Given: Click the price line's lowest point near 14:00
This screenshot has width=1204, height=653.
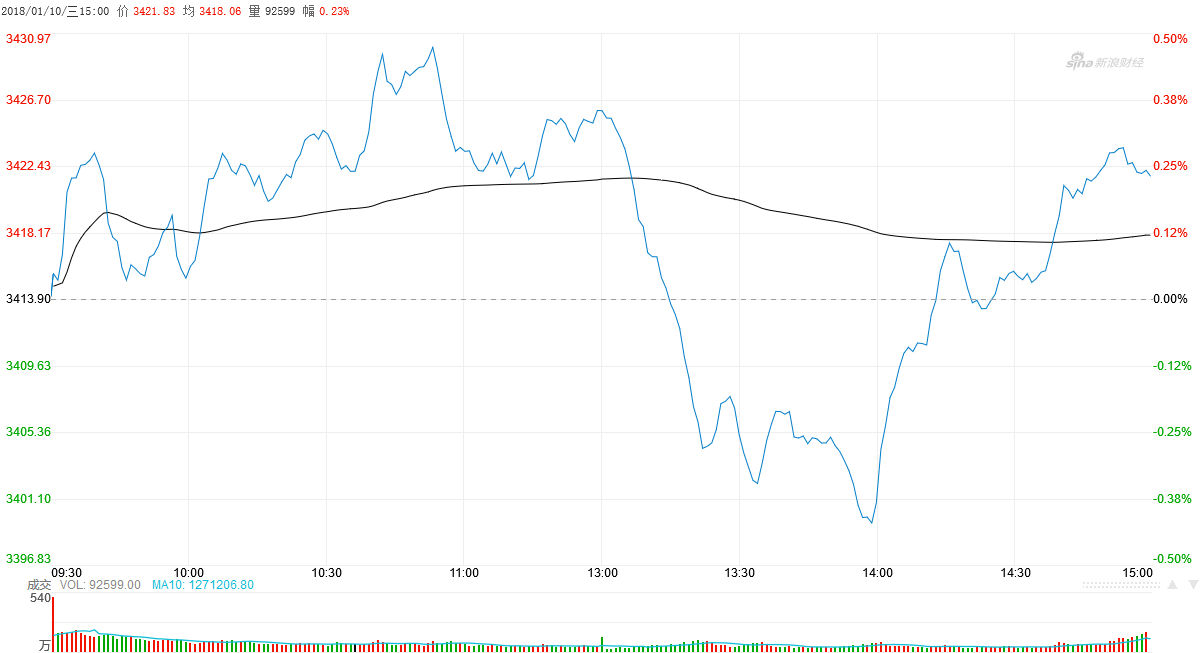Looking at the screenshot, I should coord(872,522).
